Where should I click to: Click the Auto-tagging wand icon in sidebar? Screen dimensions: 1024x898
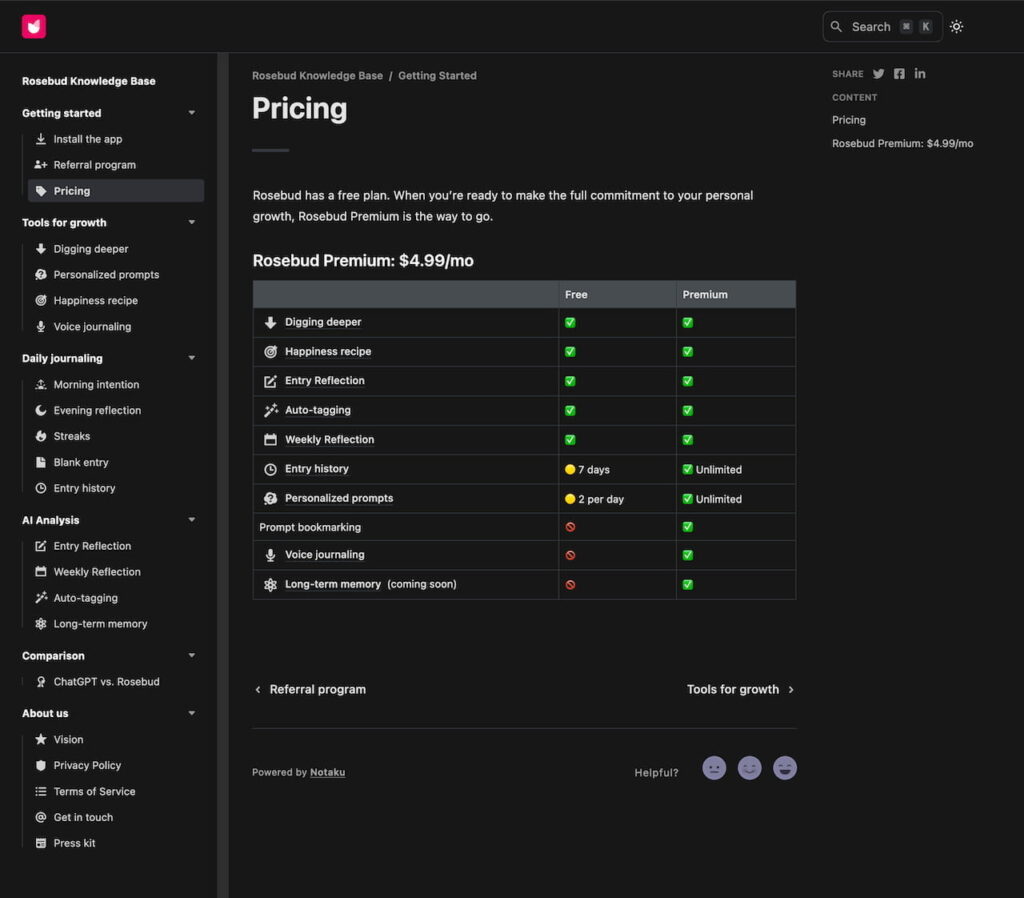(x=40, y=598)
